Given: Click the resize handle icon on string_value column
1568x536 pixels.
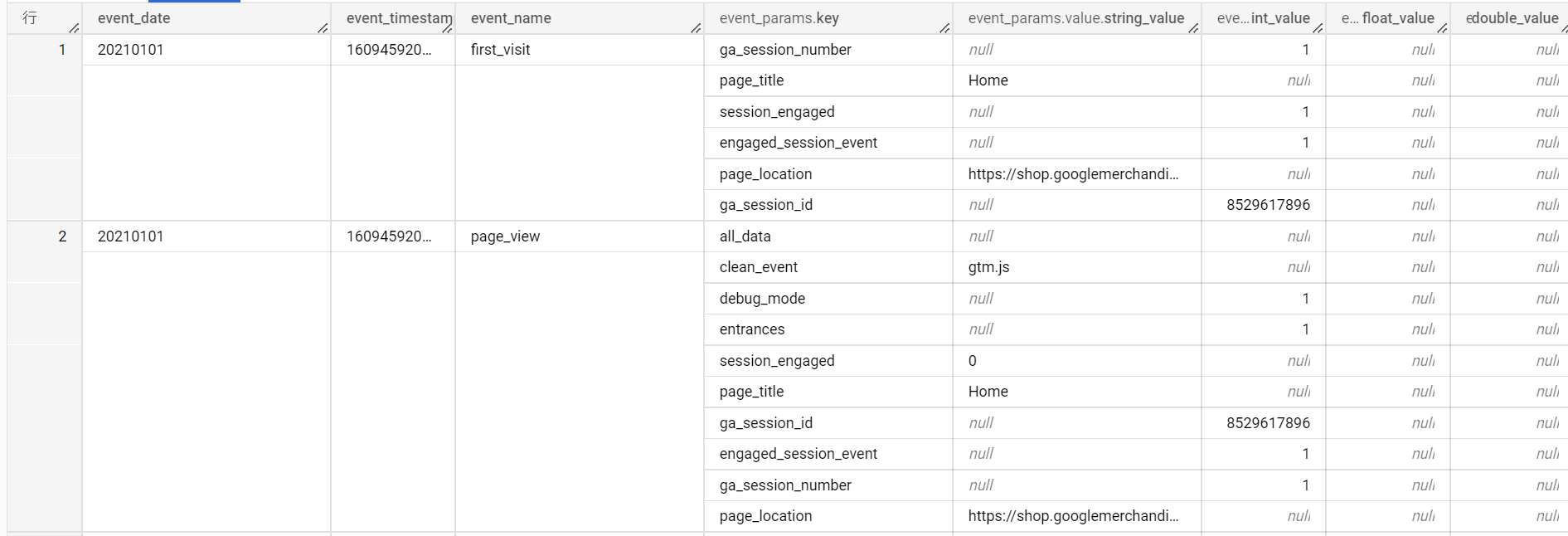Looking at the screenshot, I should (x=1194, y=29).
